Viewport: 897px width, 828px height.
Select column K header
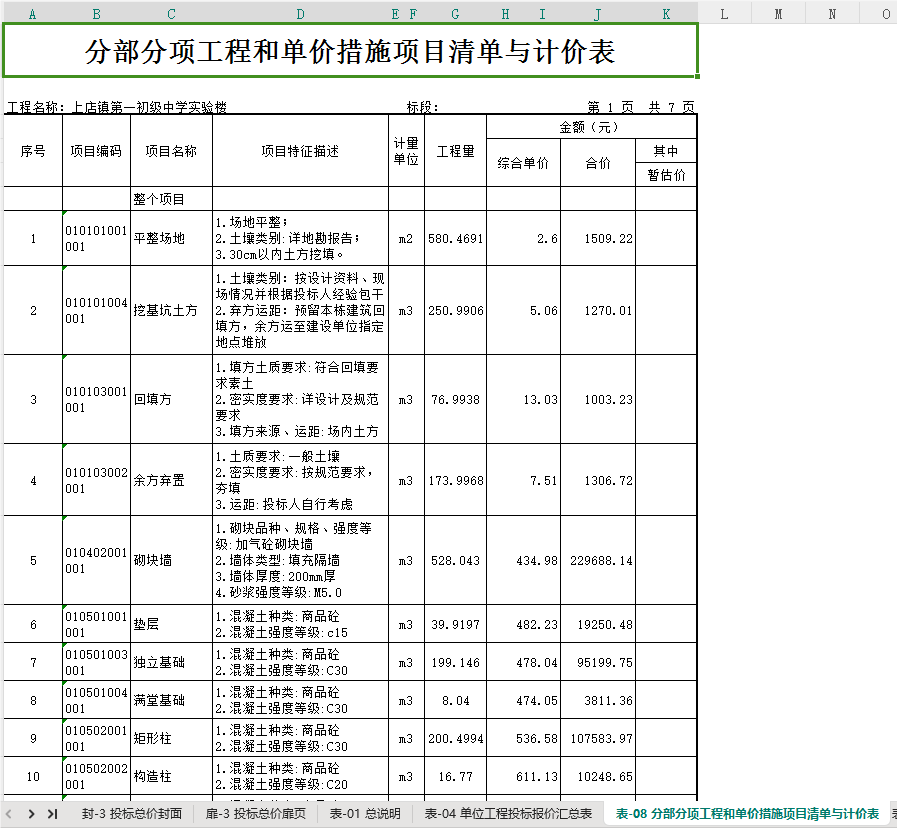pos(666,14)
